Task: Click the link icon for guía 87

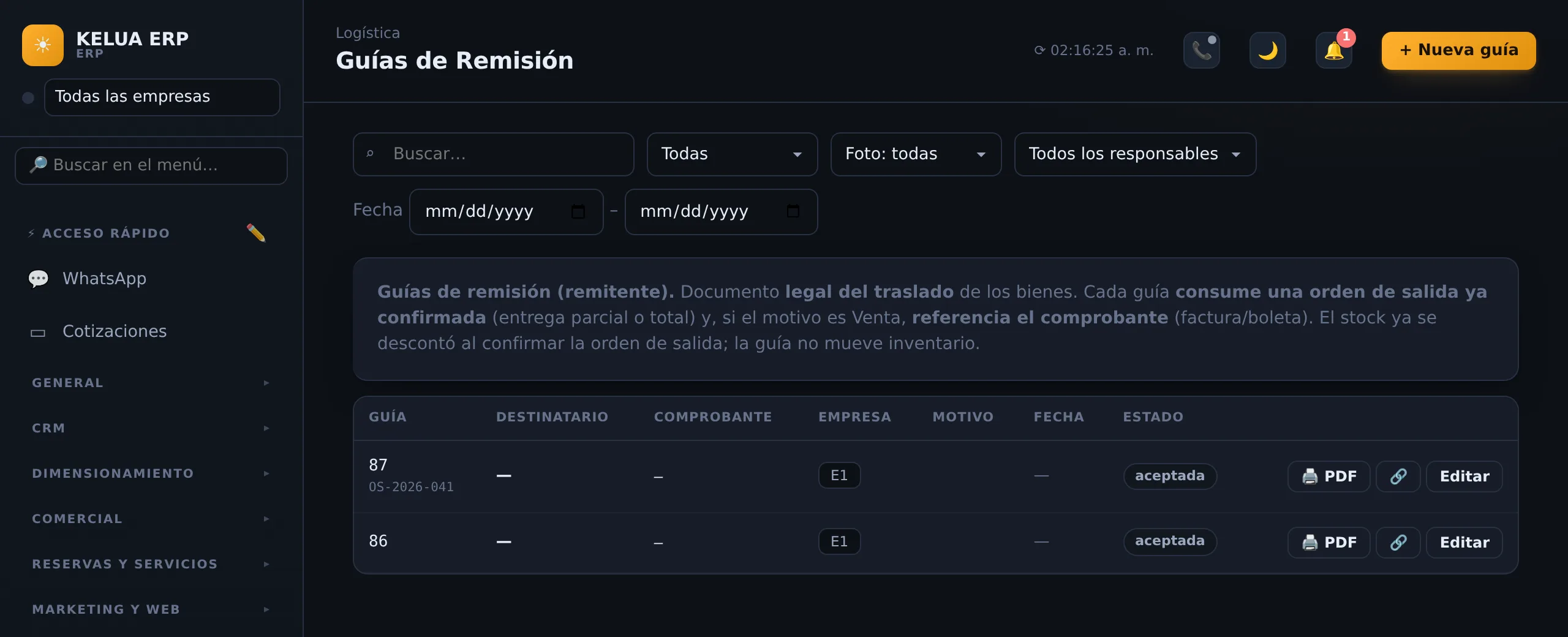Action: tap(1398, 477)
